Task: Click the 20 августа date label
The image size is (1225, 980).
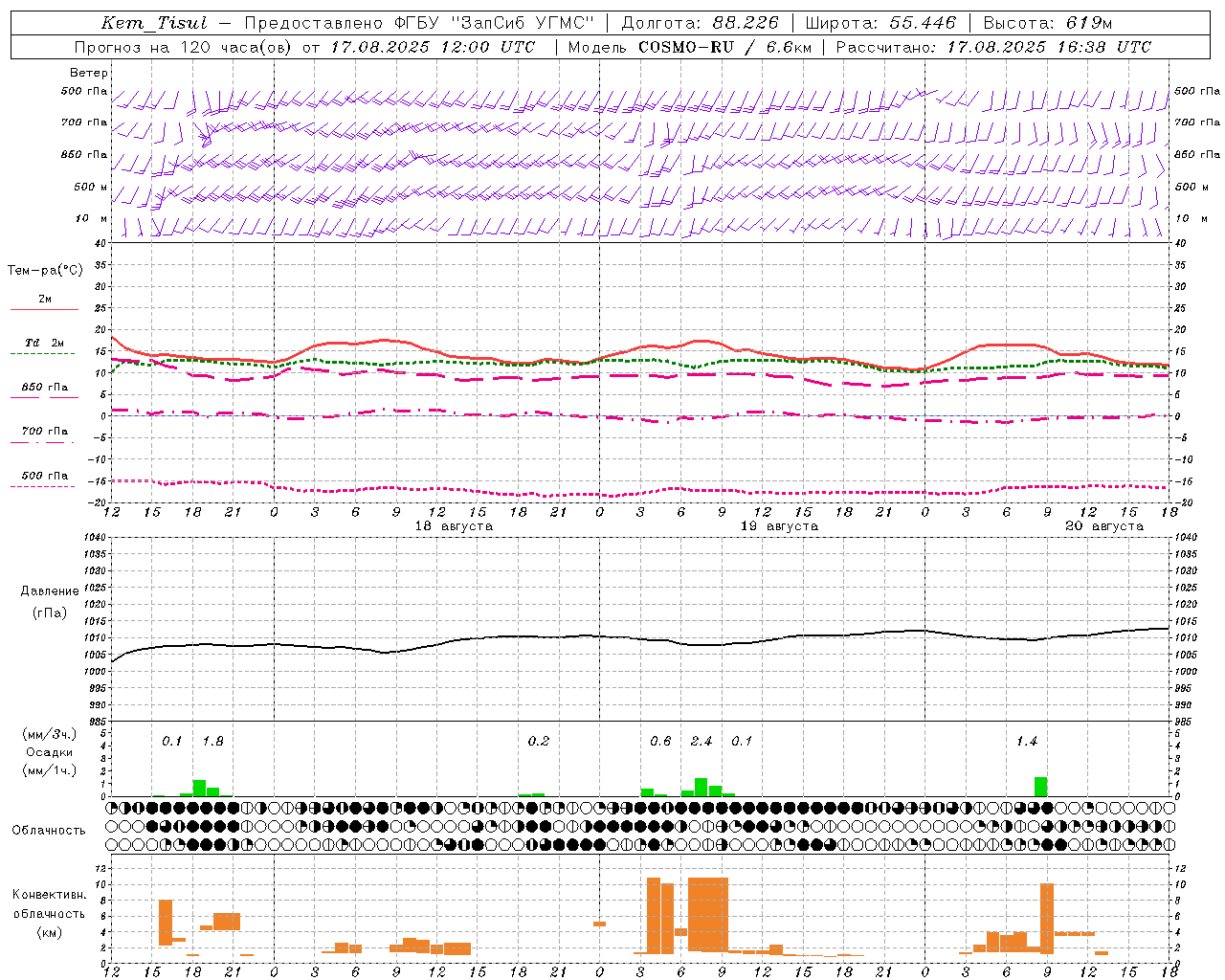Action: pyautogui.click(x=1104, y=526)
